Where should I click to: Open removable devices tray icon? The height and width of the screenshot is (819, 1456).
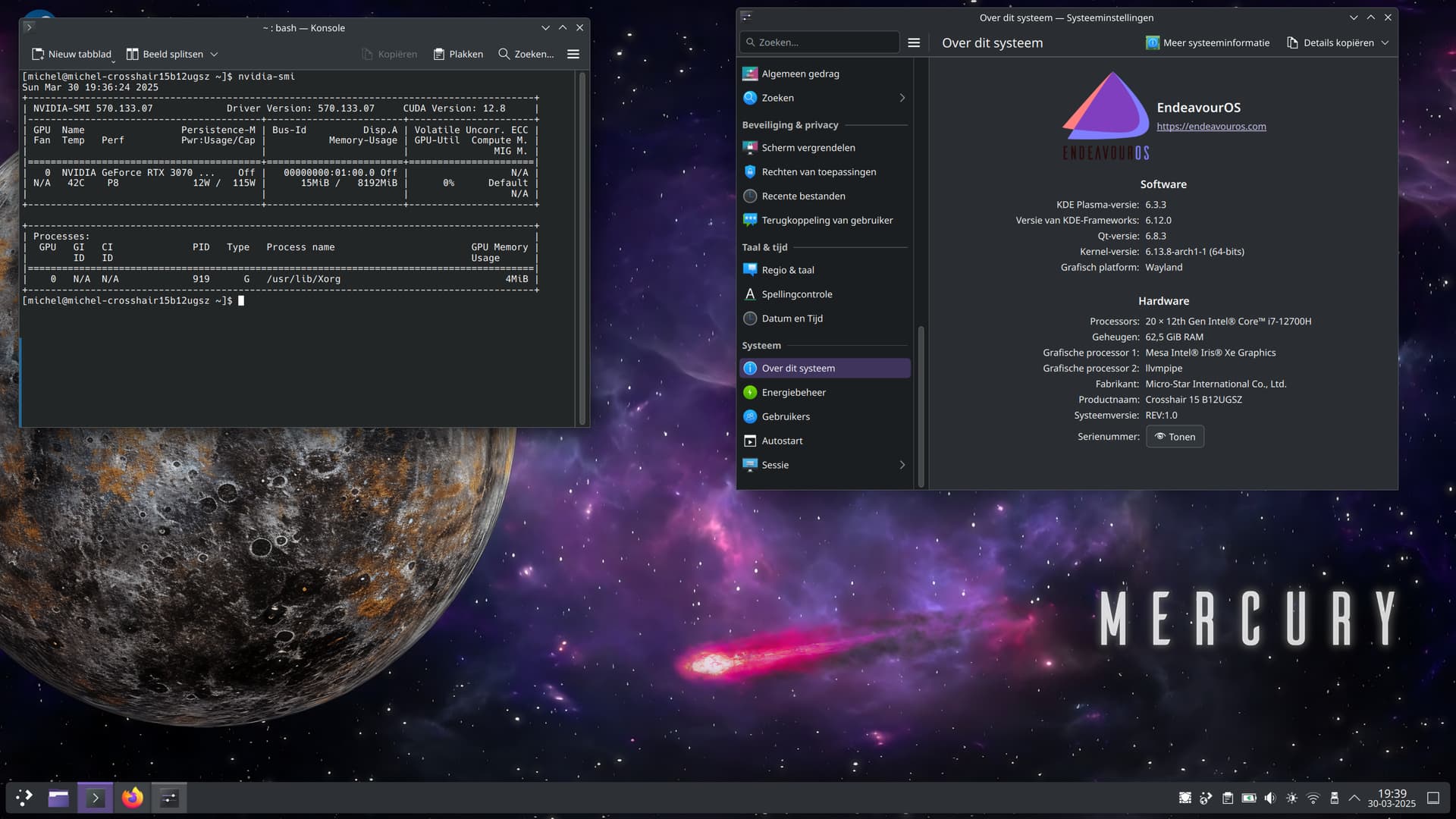coord(1335,798)
